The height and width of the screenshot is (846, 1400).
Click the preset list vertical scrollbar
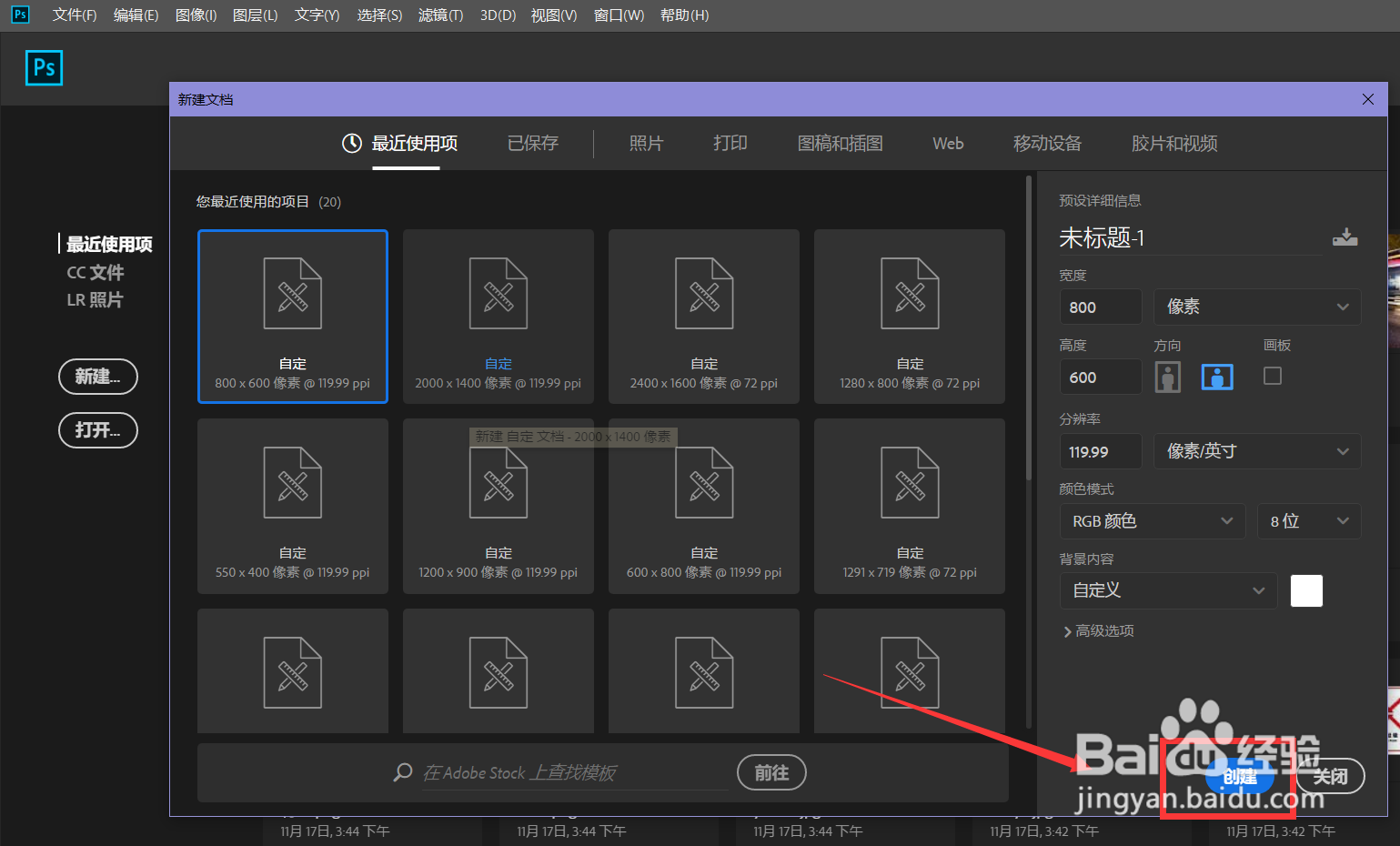click(1029, 327)
